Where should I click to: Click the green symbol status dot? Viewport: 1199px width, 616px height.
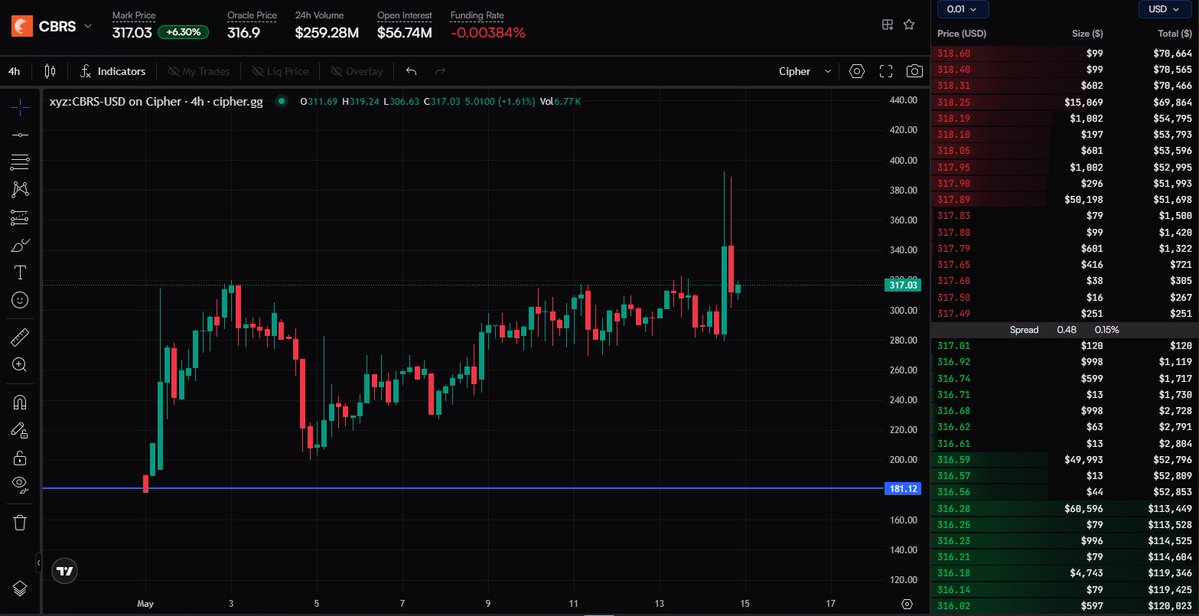click(x=282, y=101)
